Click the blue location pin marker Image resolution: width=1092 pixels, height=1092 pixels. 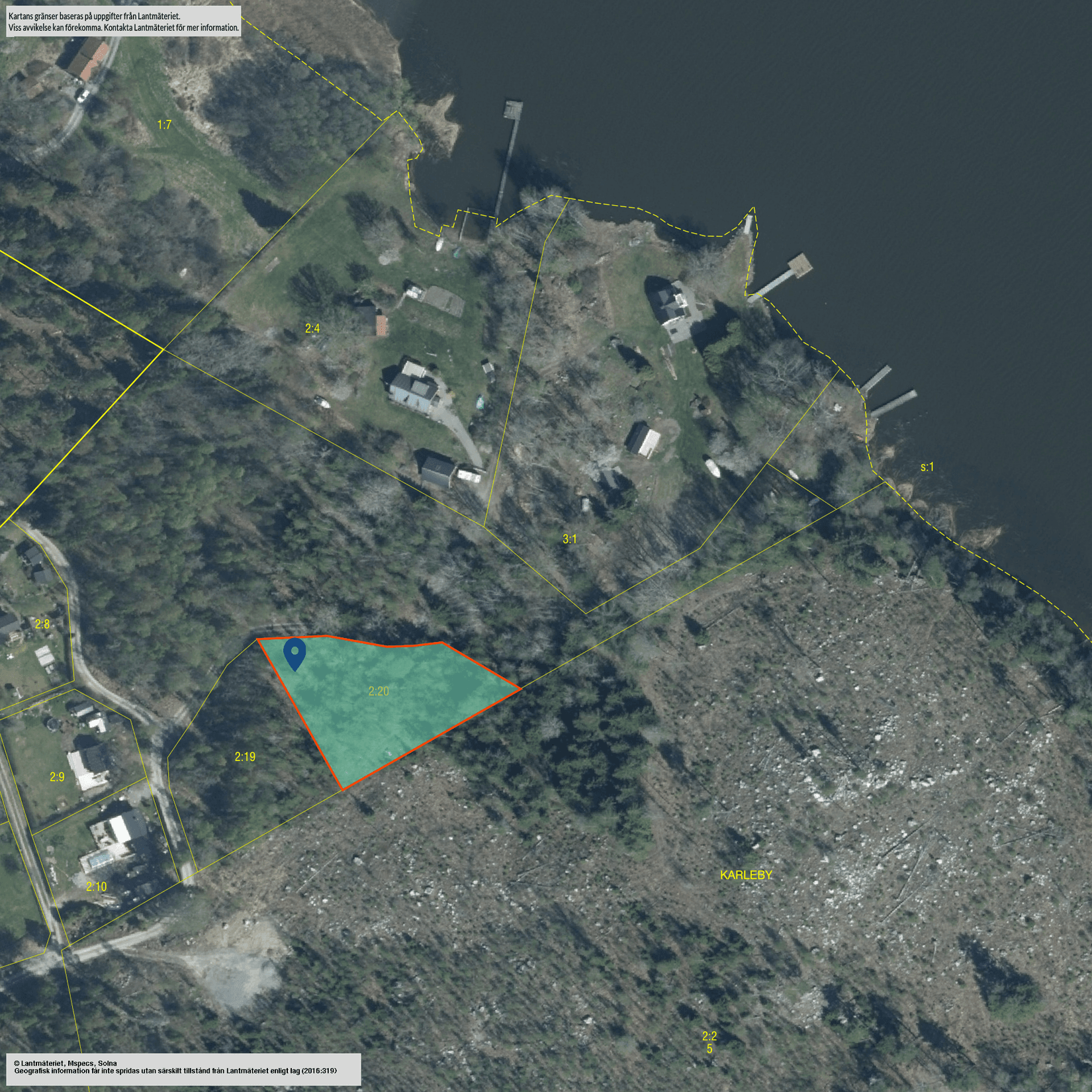(x=295, y=653)
